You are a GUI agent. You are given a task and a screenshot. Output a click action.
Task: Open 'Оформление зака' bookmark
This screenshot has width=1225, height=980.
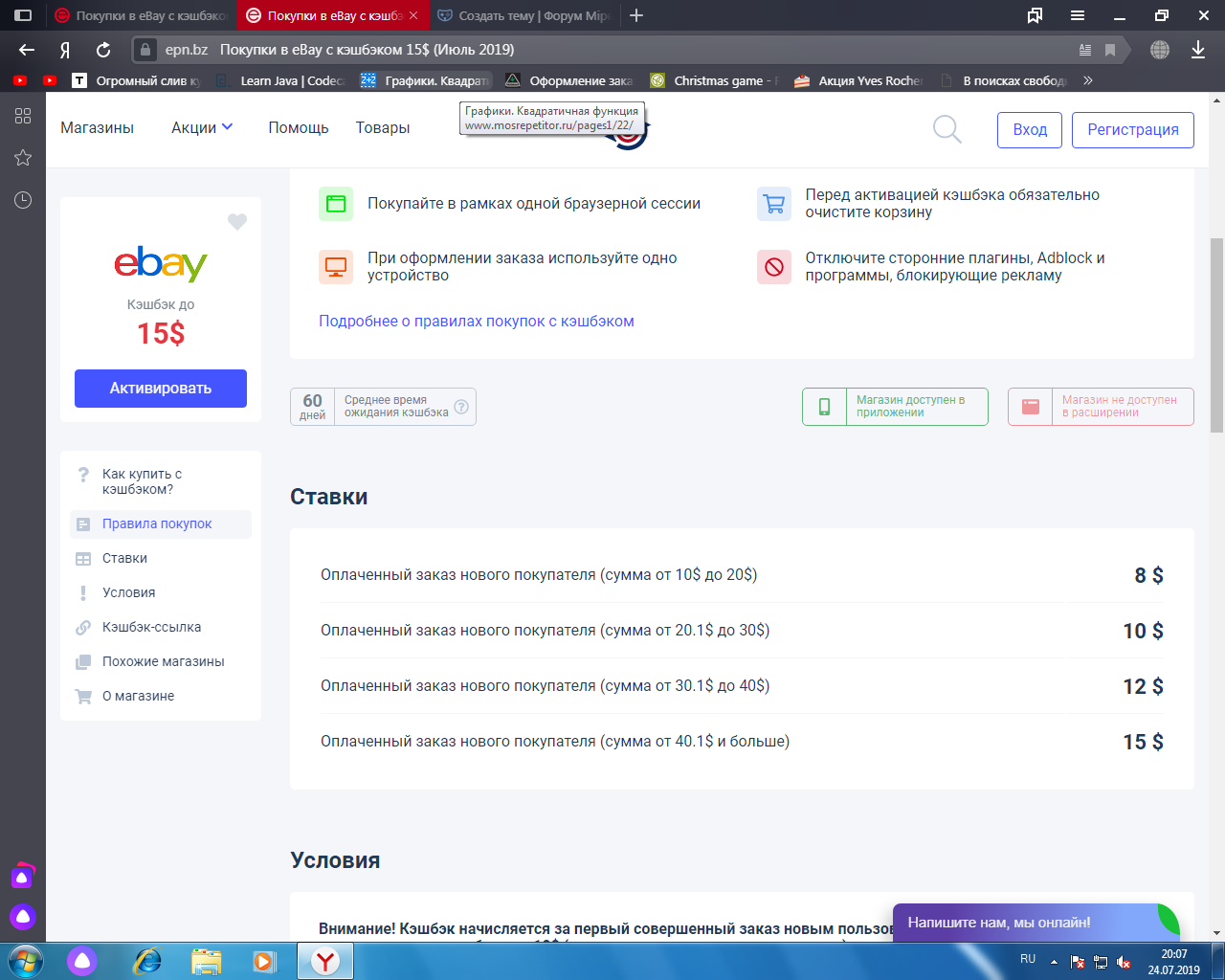569,80
